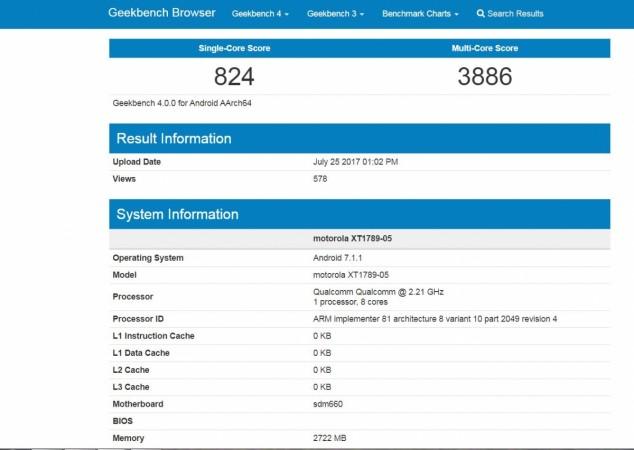The height and width of the screenshot is (450, 634).
Task: Open the Benchmark Charts dropdown
Action: (420, 14)
